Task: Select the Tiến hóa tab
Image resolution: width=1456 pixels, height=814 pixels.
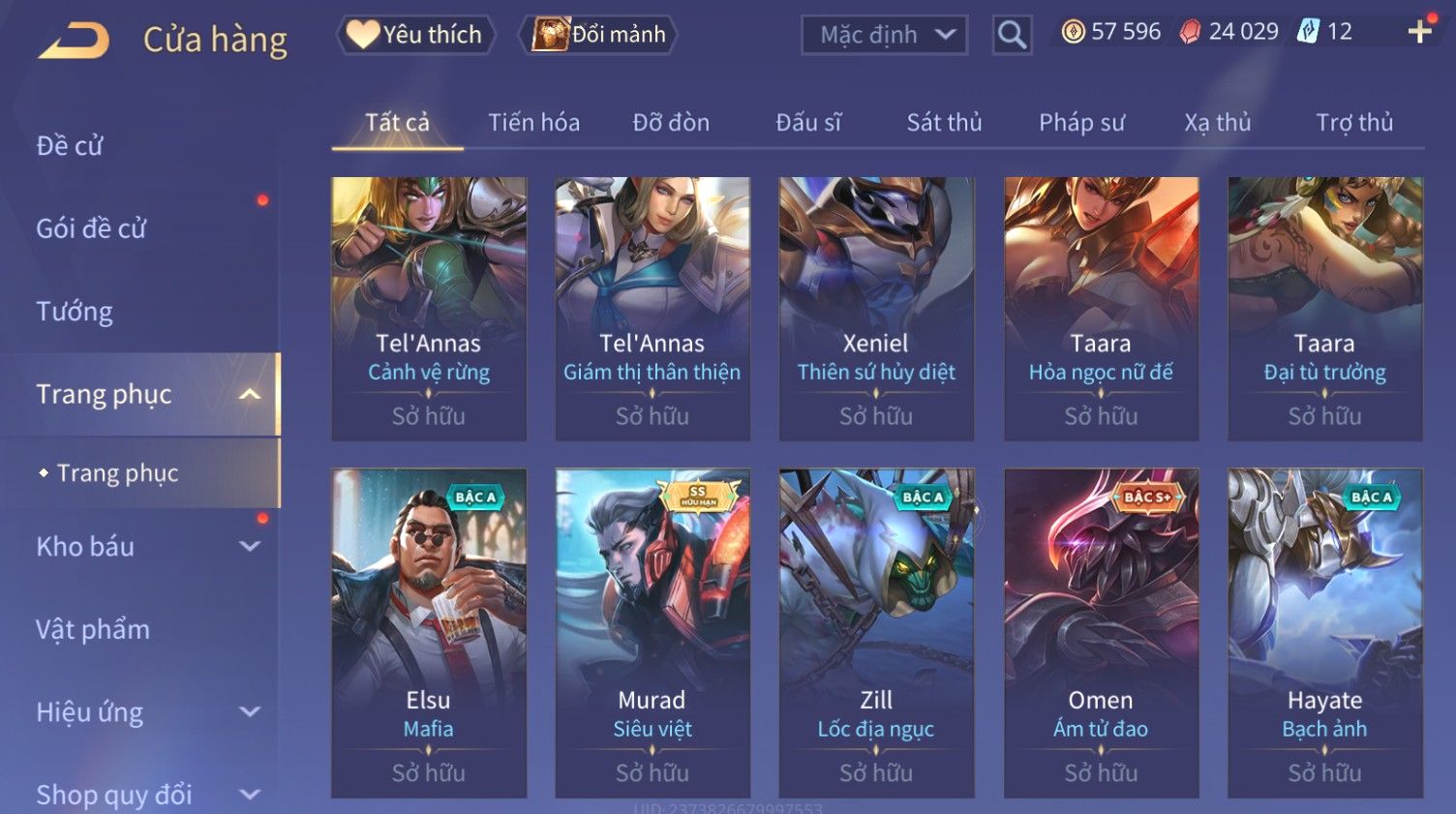Action: 533,123
